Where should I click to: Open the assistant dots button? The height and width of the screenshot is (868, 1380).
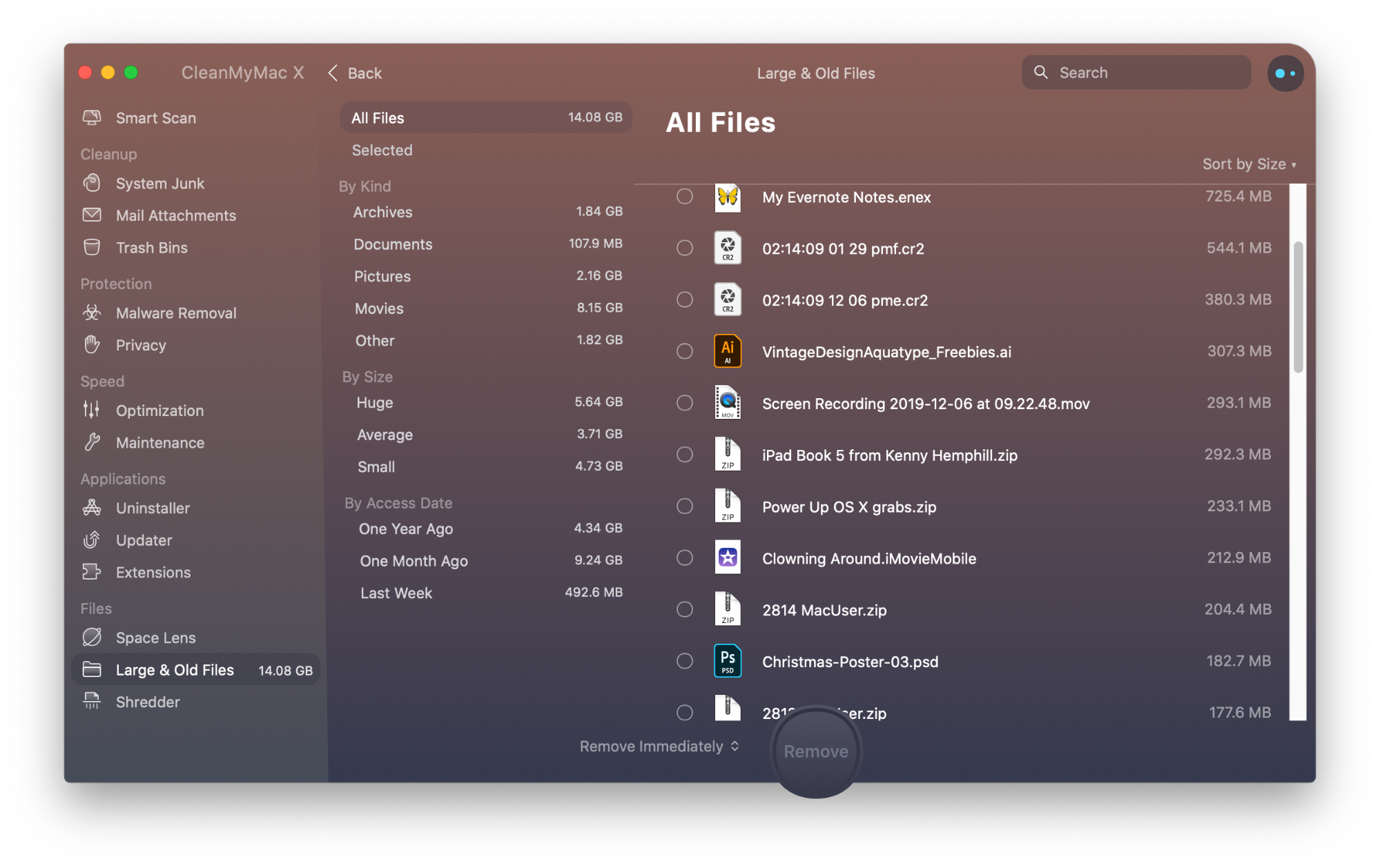pos(1285,73)
